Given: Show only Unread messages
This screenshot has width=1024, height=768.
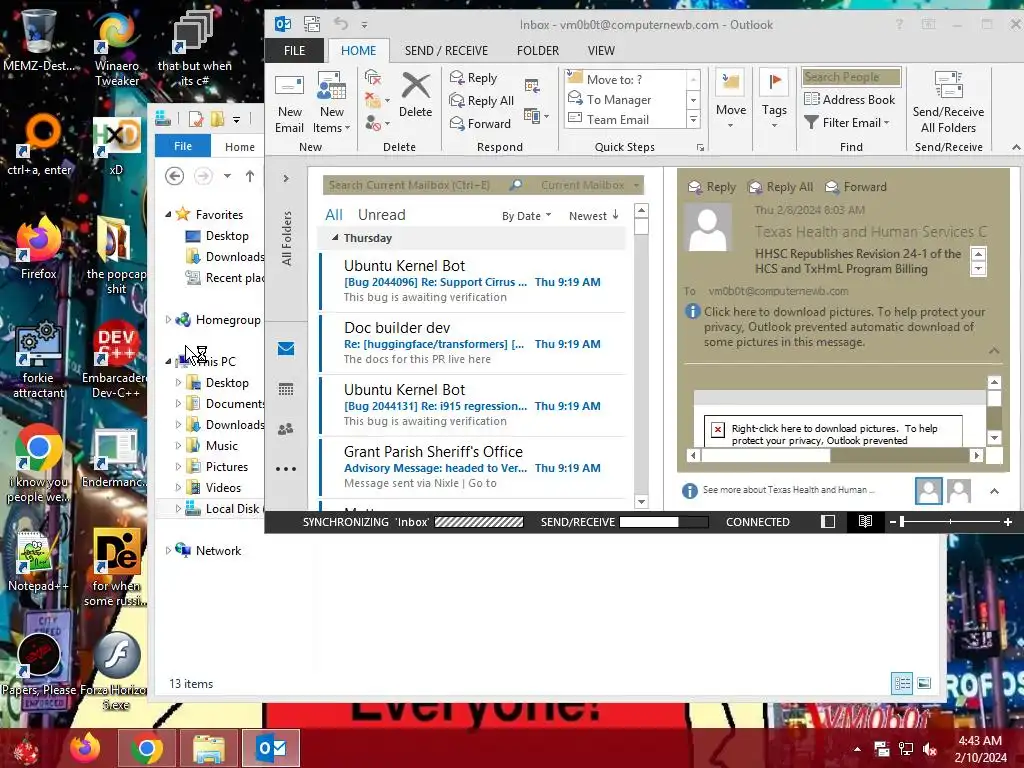Looking at the screenshot, I should click(x=381, y=215).
